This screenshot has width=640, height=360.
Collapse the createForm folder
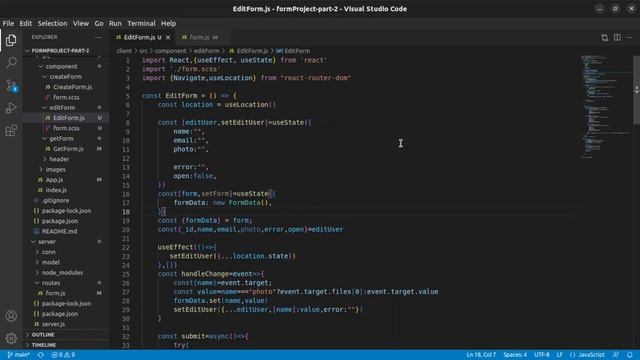65,77
